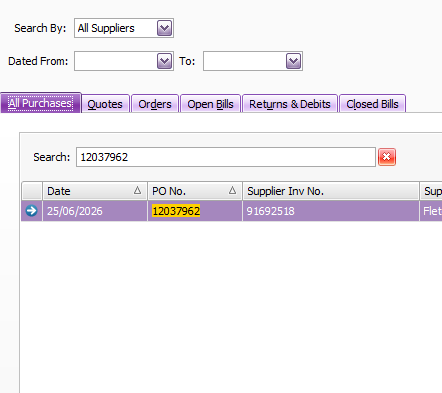This screenshot has width=442, height=393.
Task: Select the highlighted PO number 12037962 cell
Action: (x=195, y=211)
